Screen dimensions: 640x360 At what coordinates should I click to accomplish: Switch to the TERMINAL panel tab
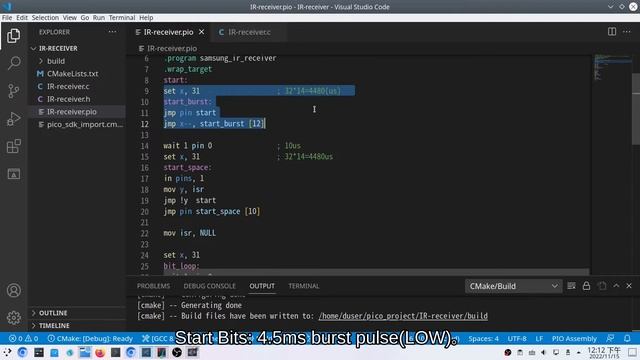click(304, 286)
